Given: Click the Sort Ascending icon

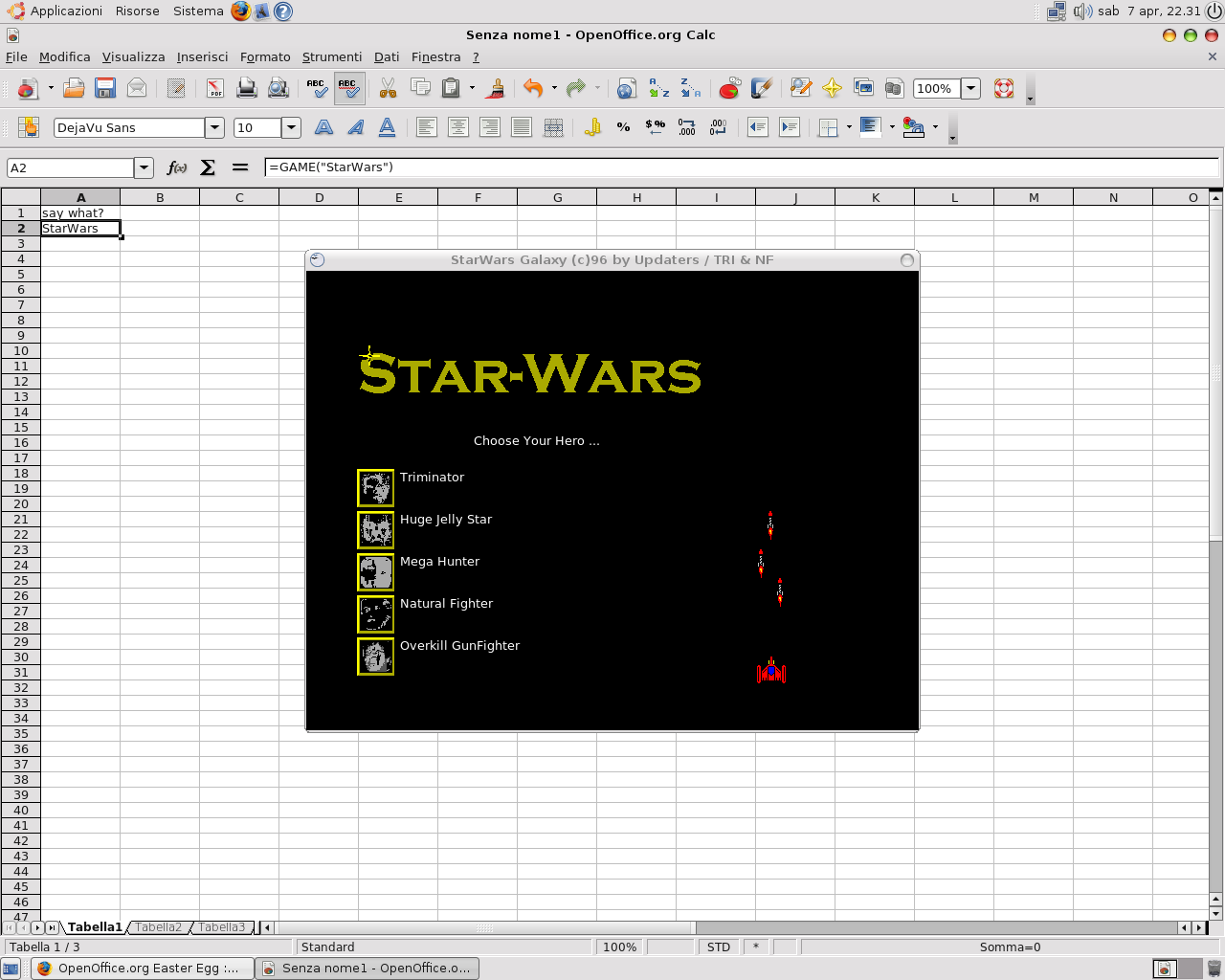Looking at the screenshot, I should [x=658, y=89].
